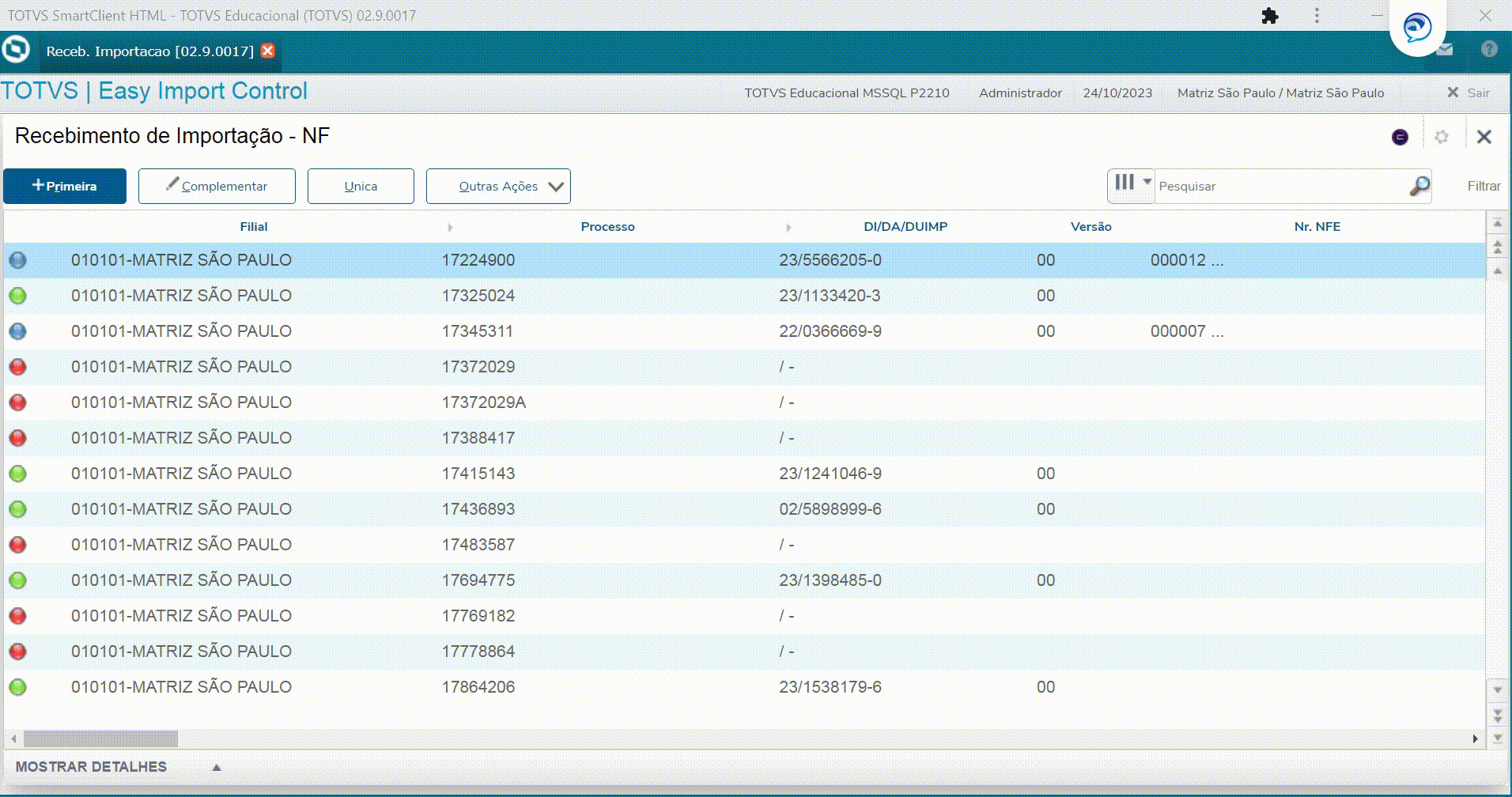Click the Complementar button
1512x797 pixels.
tap(217, 186)
